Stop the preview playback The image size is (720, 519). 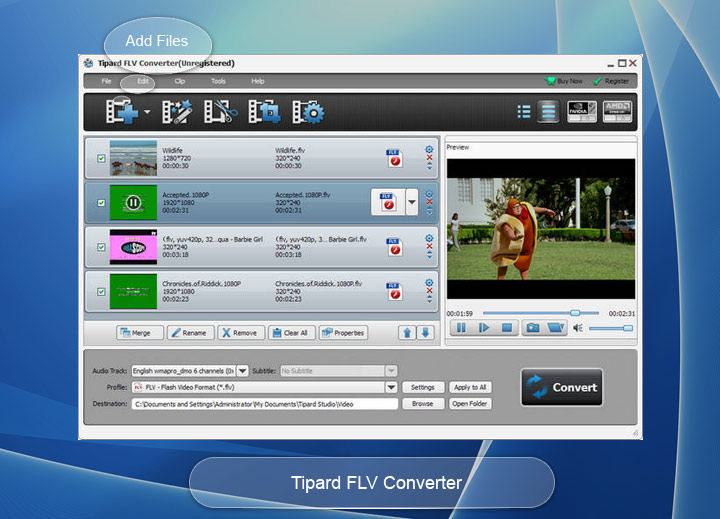(507, 327)
